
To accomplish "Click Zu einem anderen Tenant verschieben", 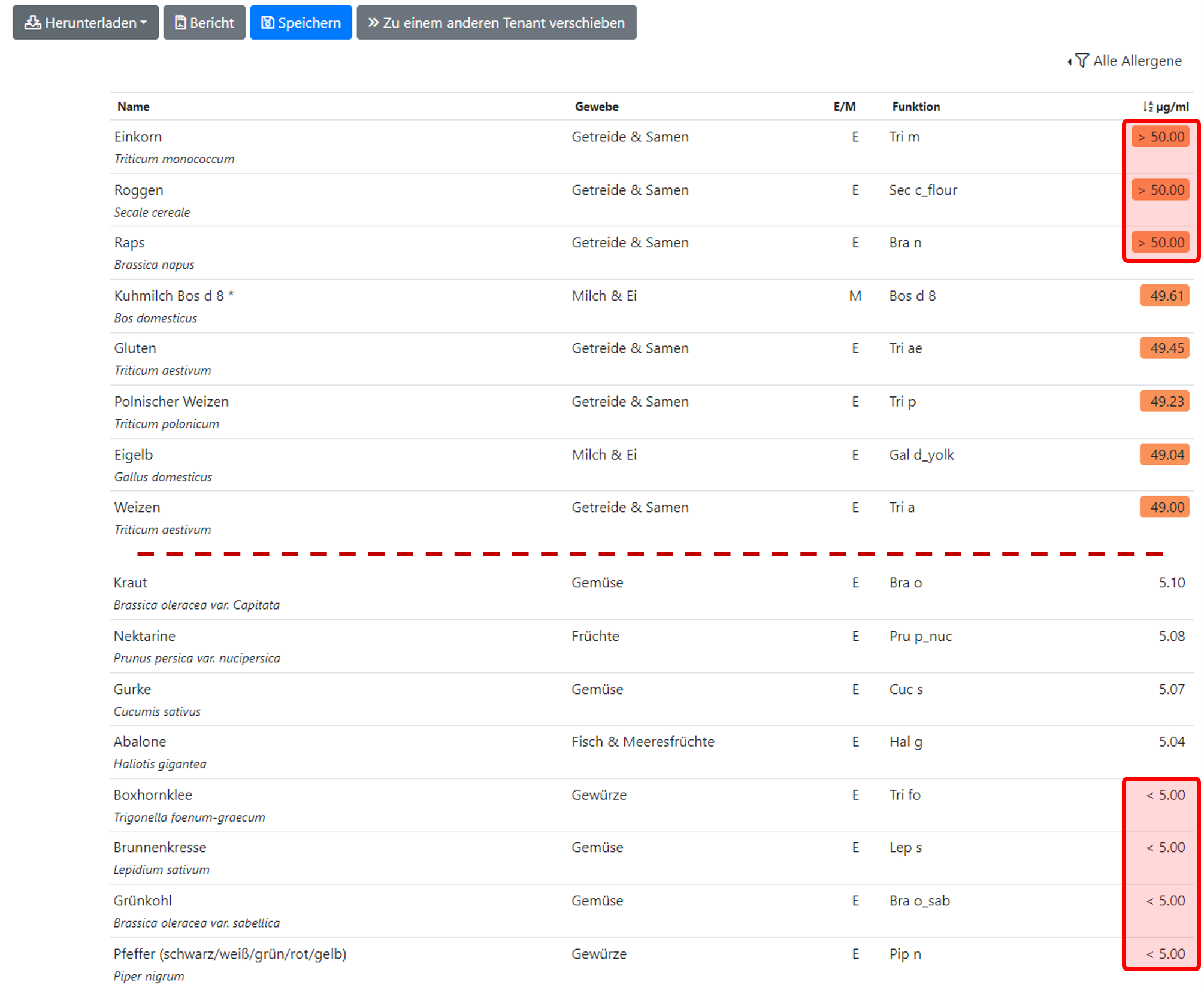I will tap(496, 23).
